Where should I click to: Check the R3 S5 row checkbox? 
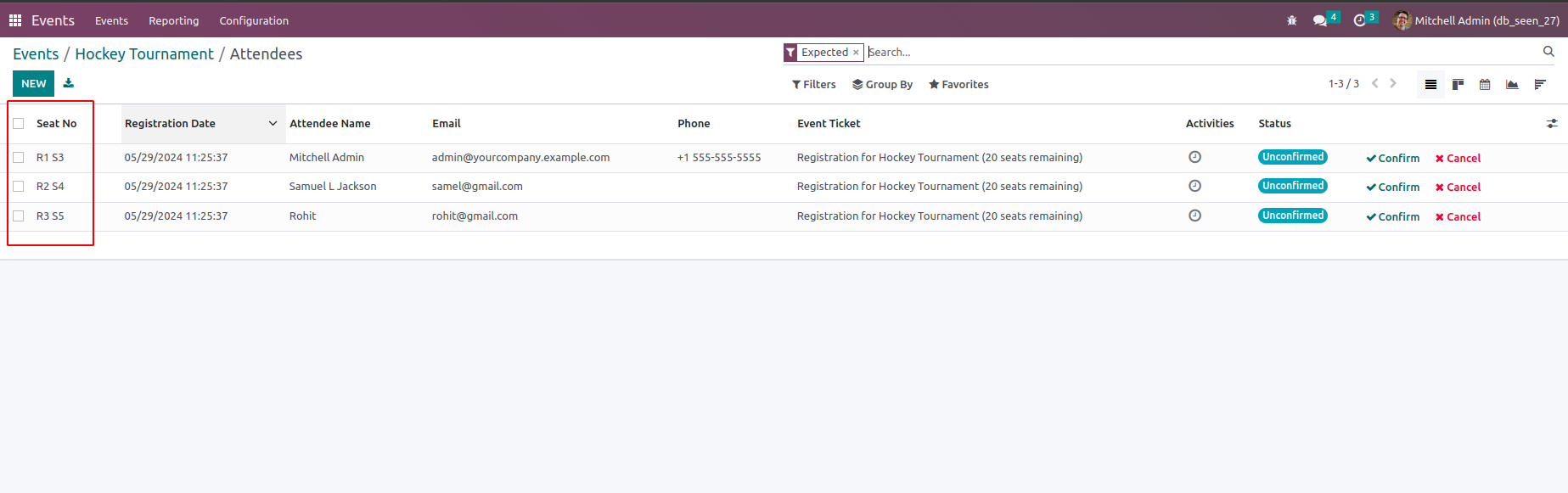(x=19, y=216)
